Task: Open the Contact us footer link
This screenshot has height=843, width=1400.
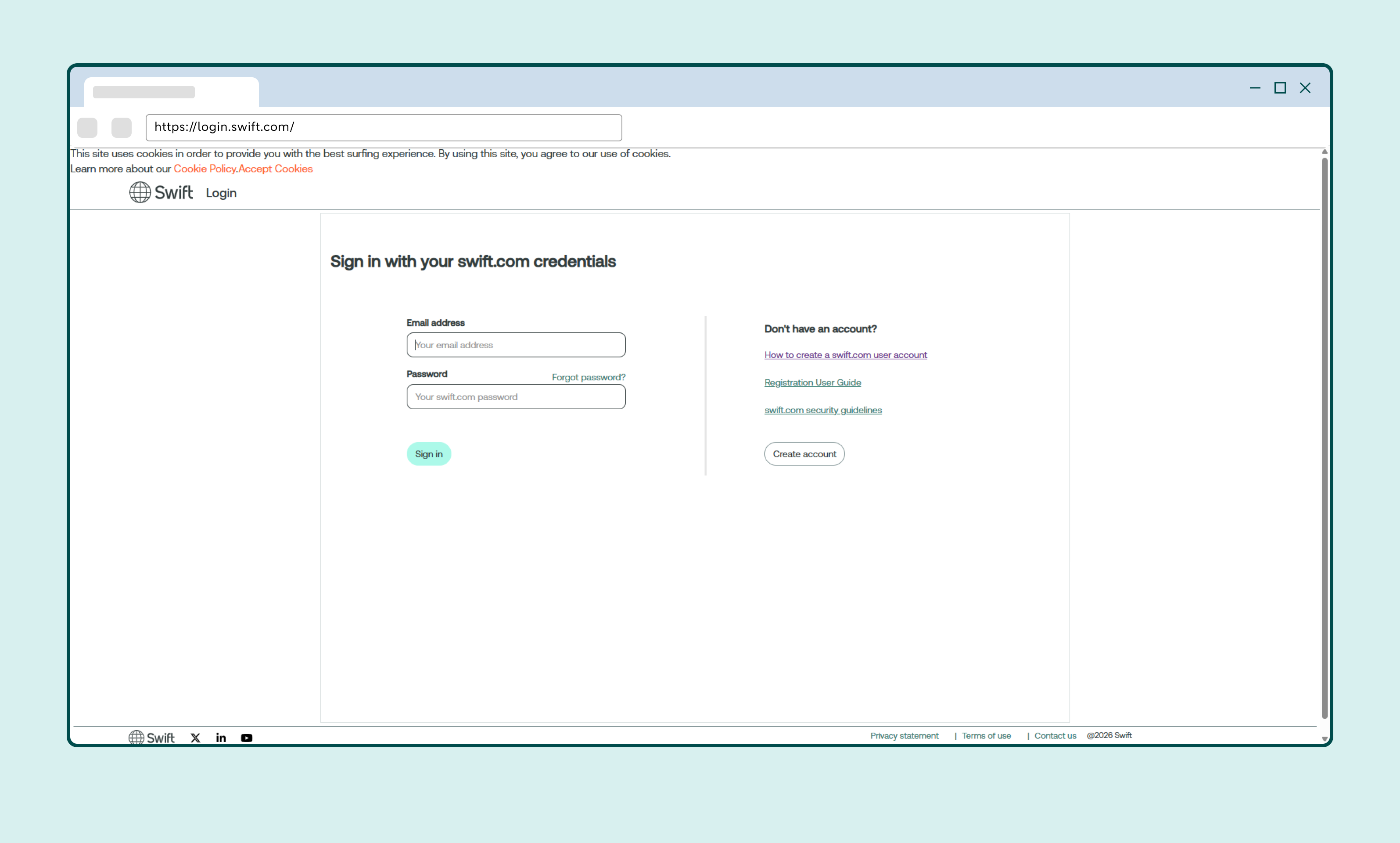Action: tap(1055, 735)
